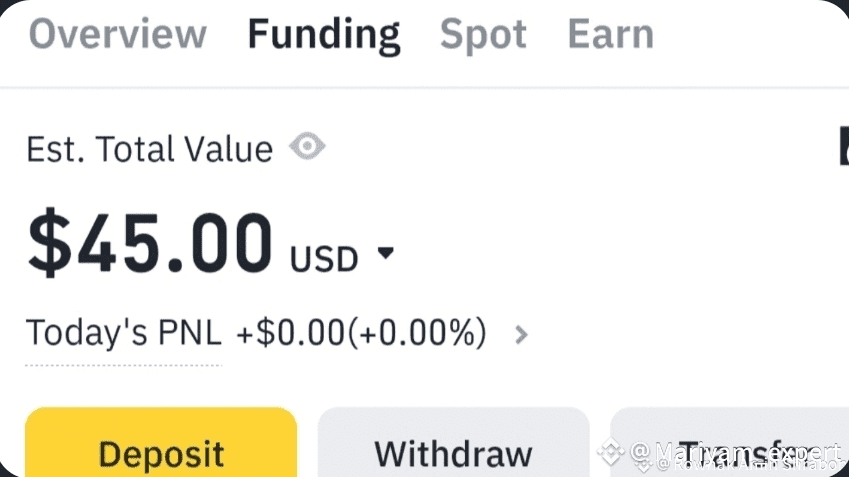The image size is (849, 477).
Task: Select the Funding tab
Action: [x=323, y=34]
